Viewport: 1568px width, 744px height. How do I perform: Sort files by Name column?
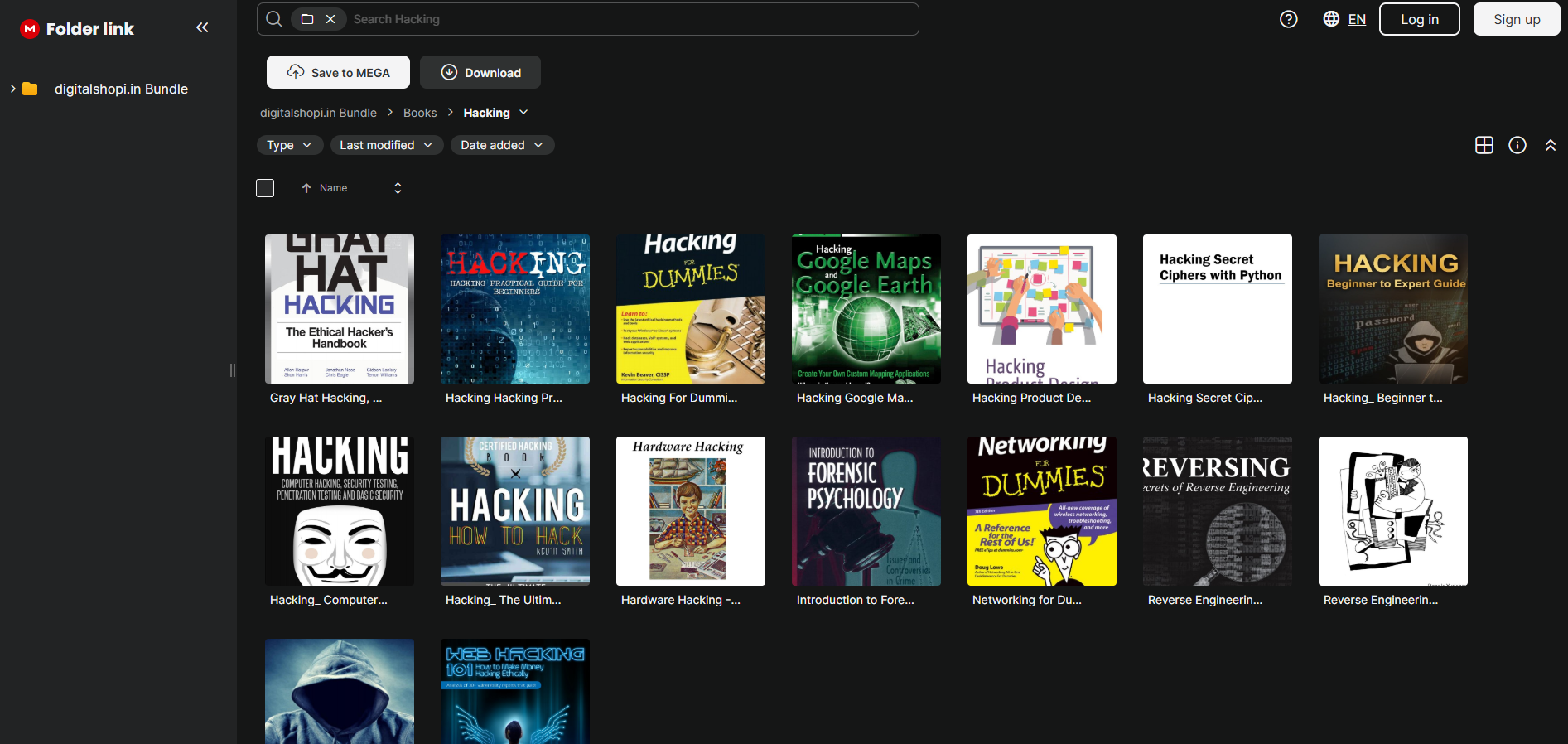point(333,188)
